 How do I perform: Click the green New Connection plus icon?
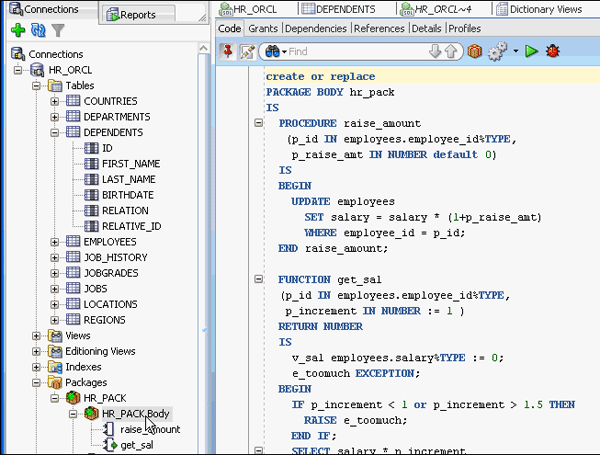click(17, 31)
